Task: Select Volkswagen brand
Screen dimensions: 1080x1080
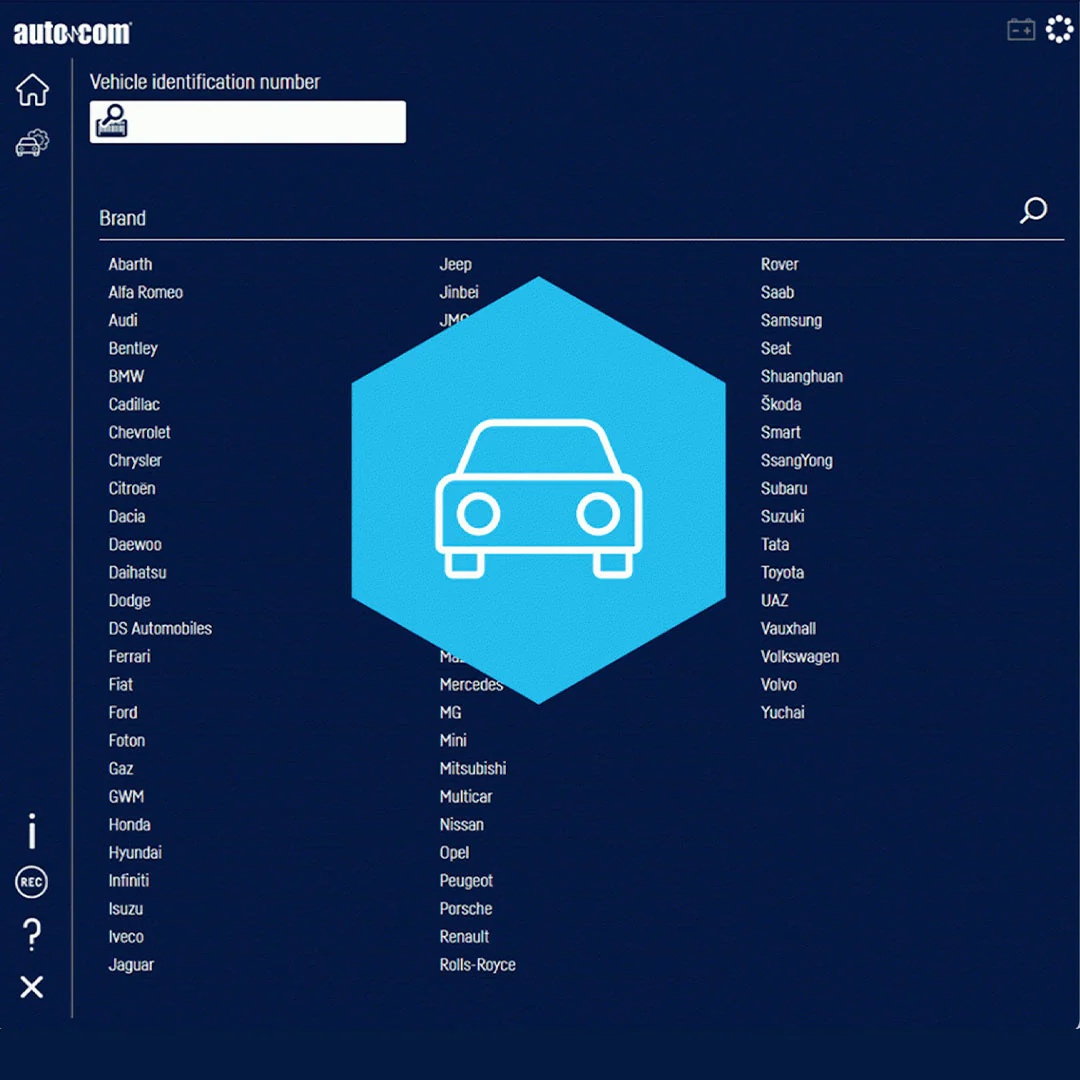Action: 800,657
